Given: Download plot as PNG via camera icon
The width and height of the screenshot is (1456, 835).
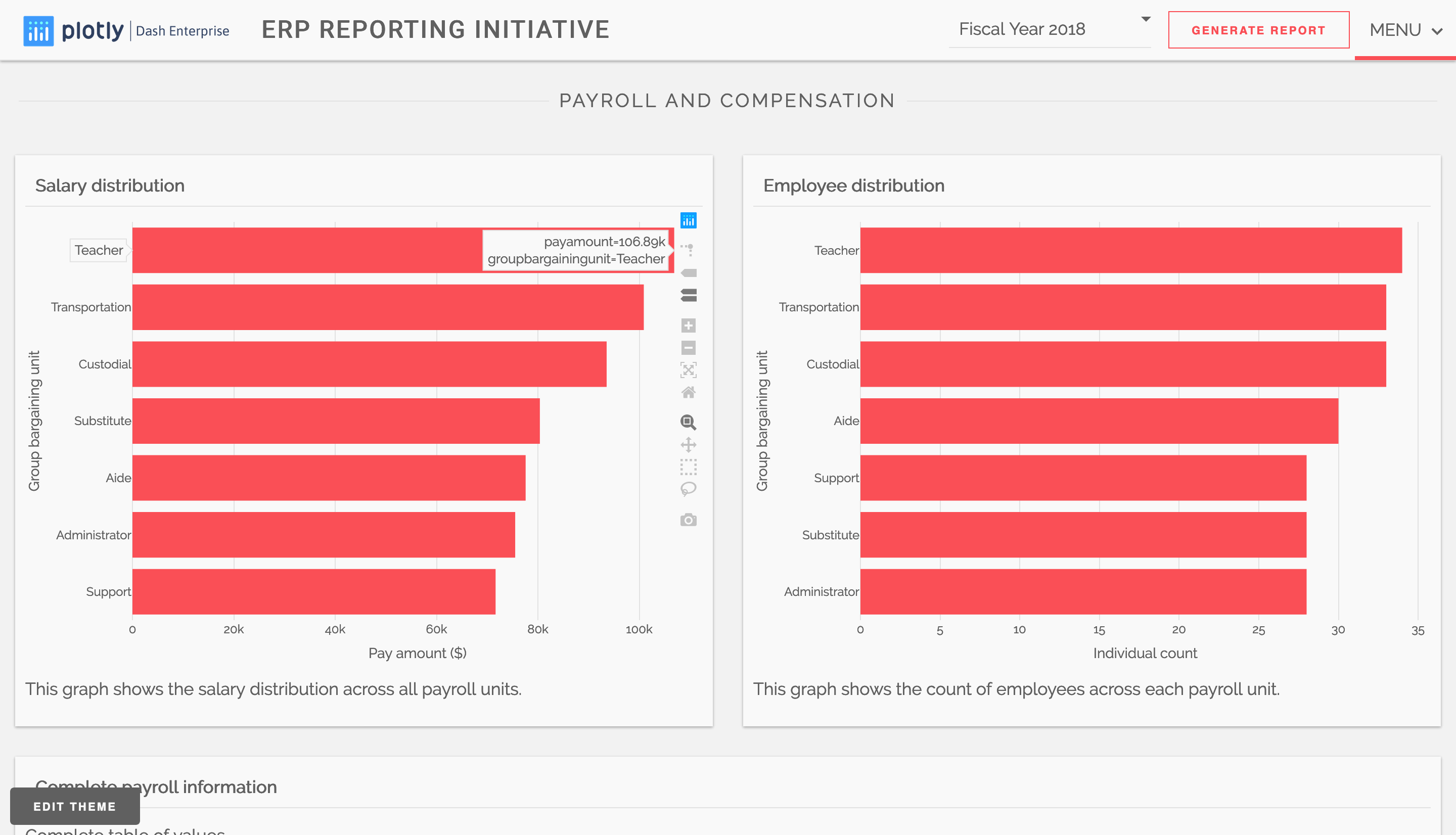Looking at the screenshot, I should pyautogui.click(x=688, y=520).
